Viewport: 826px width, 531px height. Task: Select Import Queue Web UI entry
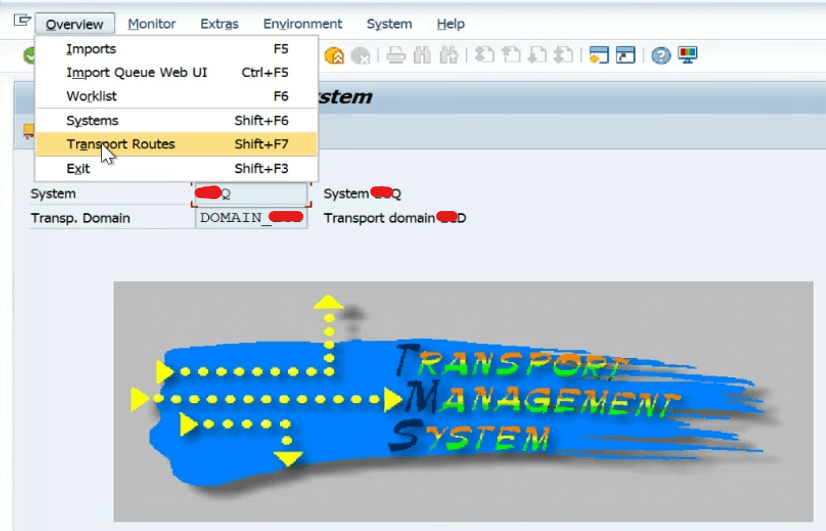point(176,73)
